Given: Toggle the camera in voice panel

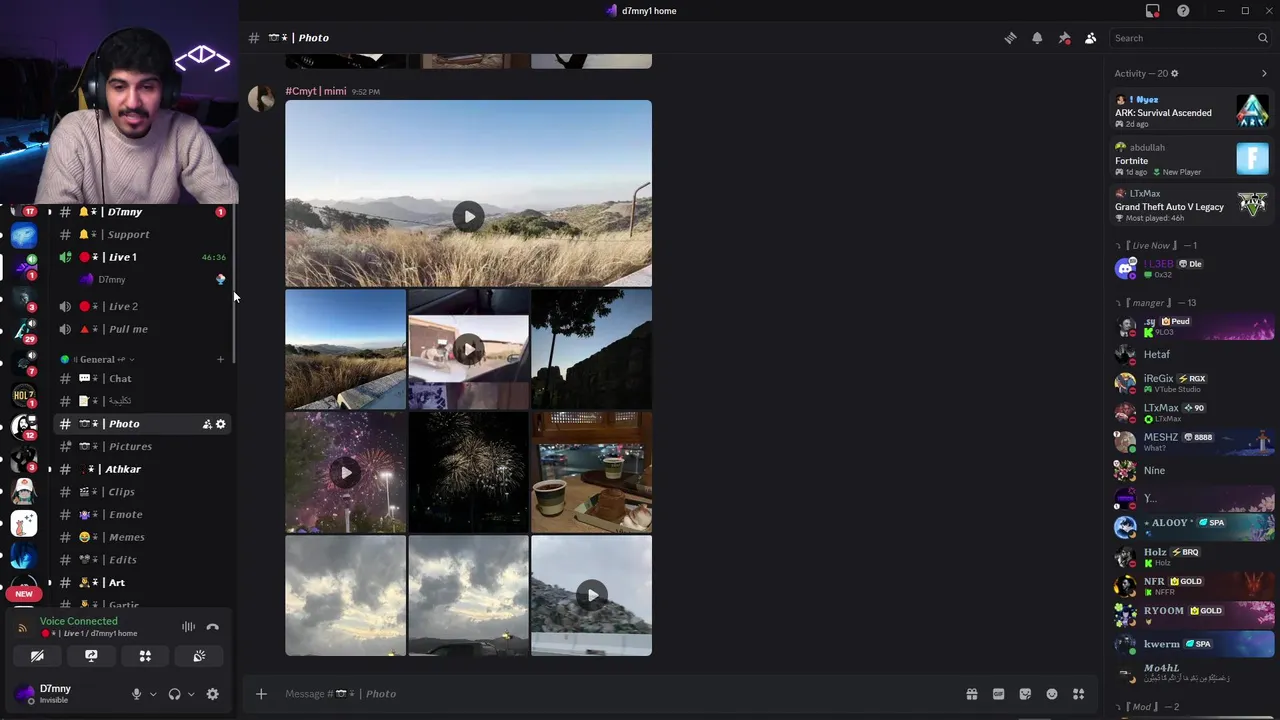Looking at the screenshot, I should 37,656.
